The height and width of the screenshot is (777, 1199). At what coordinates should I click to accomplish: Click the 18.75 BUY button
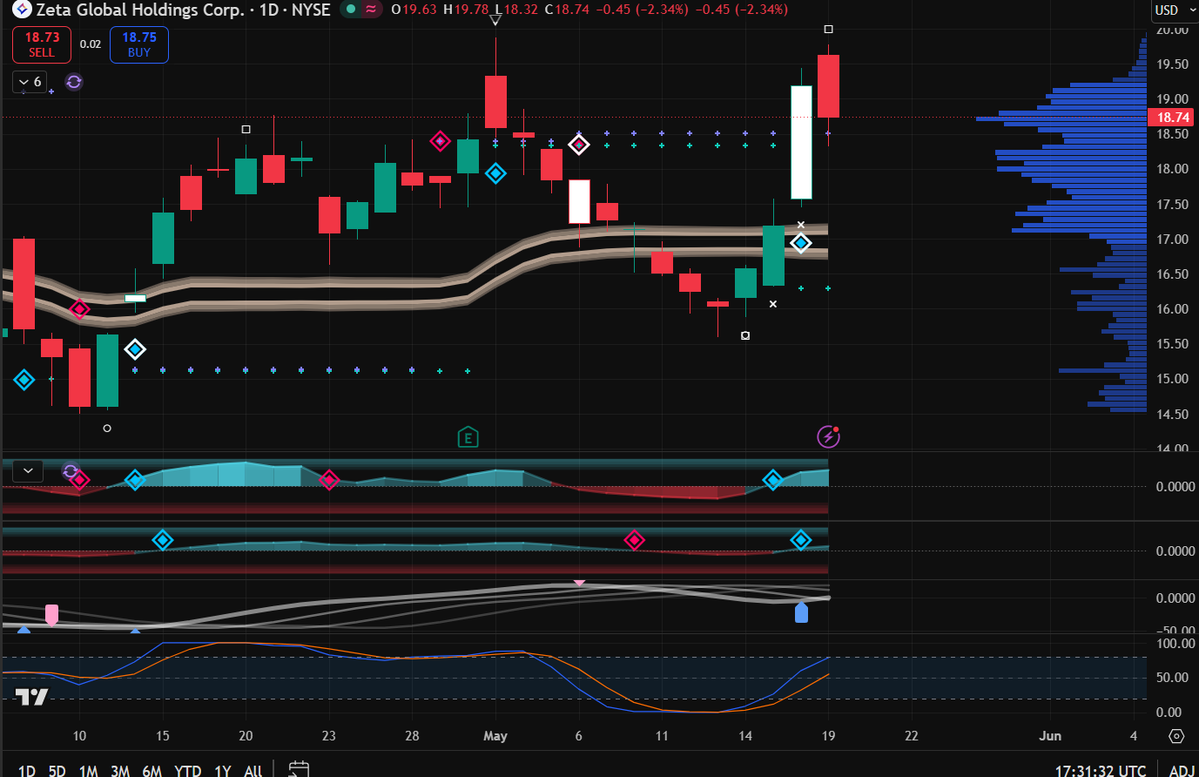[x=139, y=44]
